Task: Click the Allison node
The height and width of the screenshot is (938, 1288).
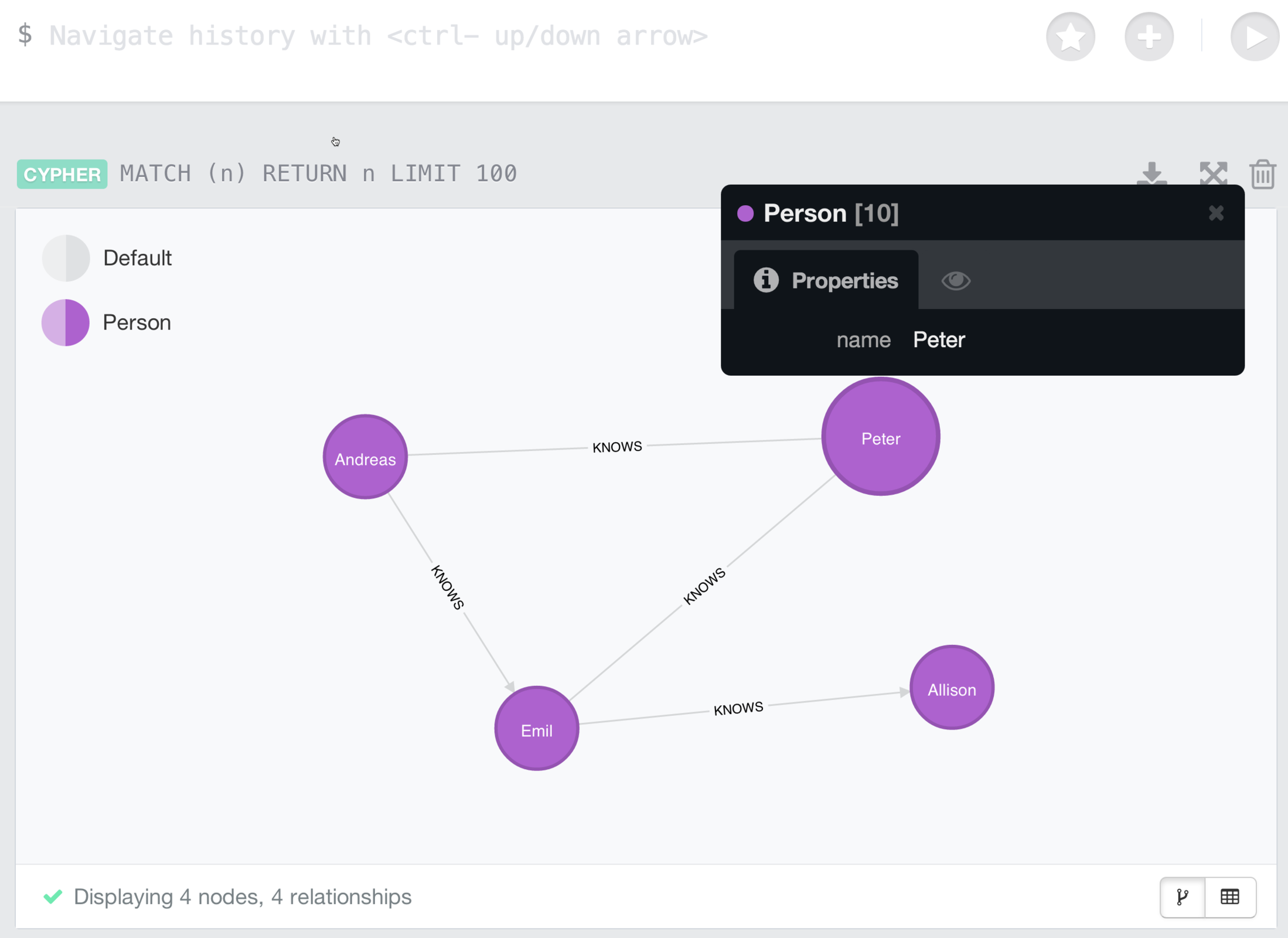Action: click(952, 688)
